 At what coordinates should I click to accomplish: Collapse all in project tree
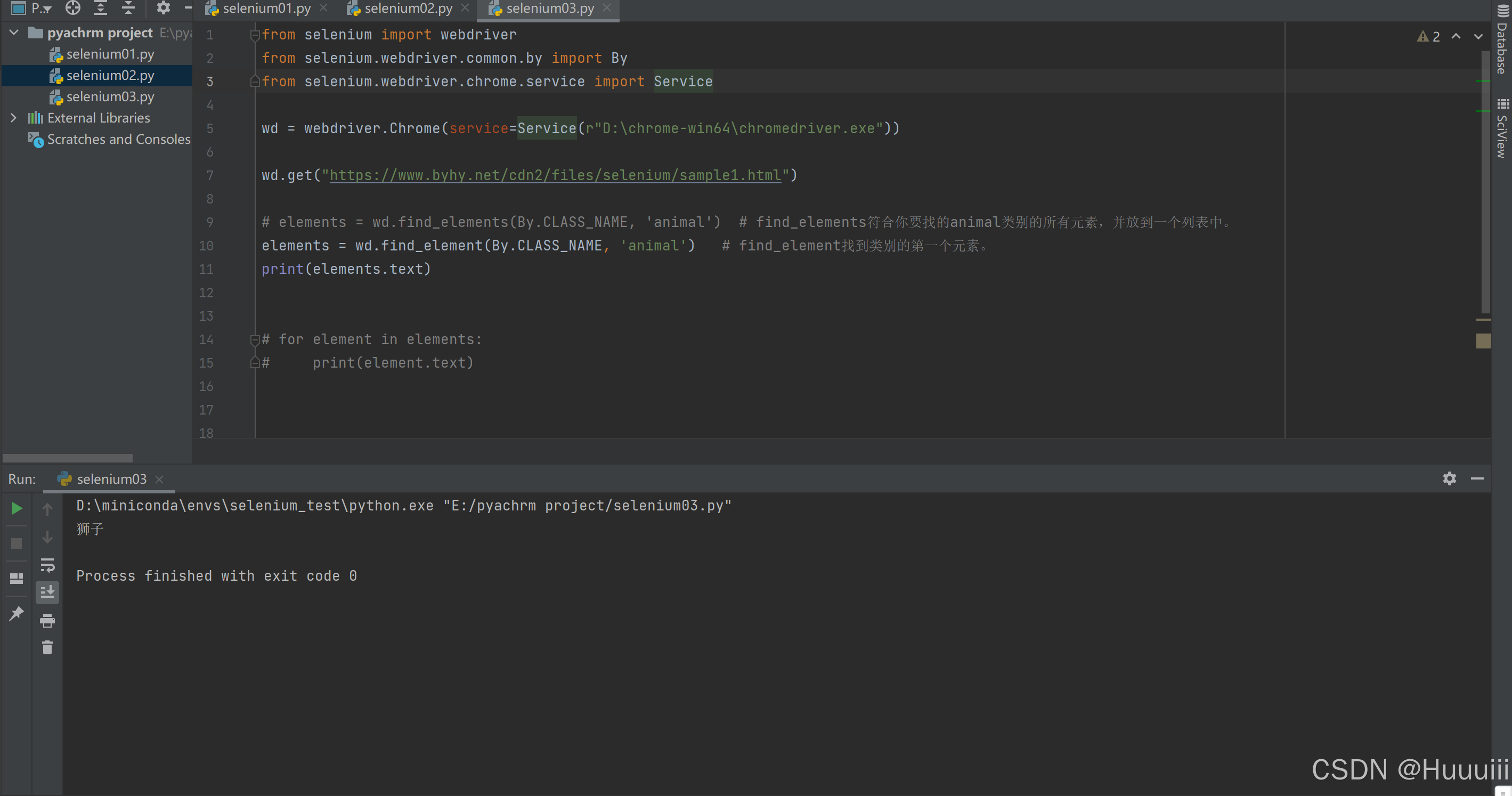pos(128,8)
